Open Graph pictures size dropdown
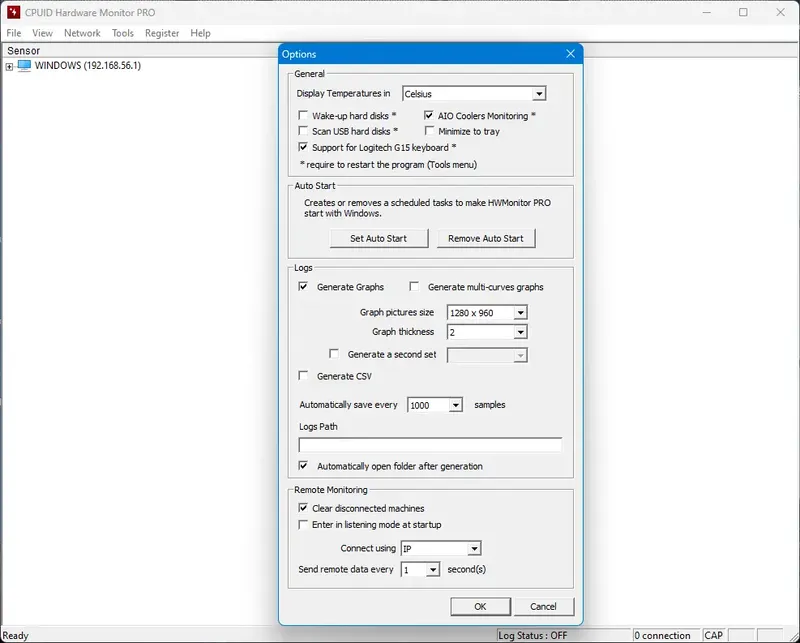 point(487,313)
